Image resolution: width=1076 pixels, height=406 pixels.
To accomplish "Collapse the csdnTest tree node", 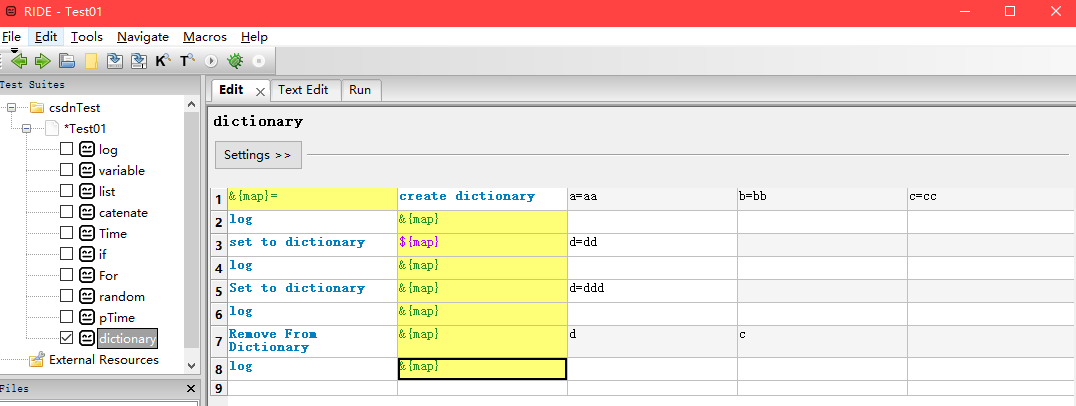I will tap(11, 108).
